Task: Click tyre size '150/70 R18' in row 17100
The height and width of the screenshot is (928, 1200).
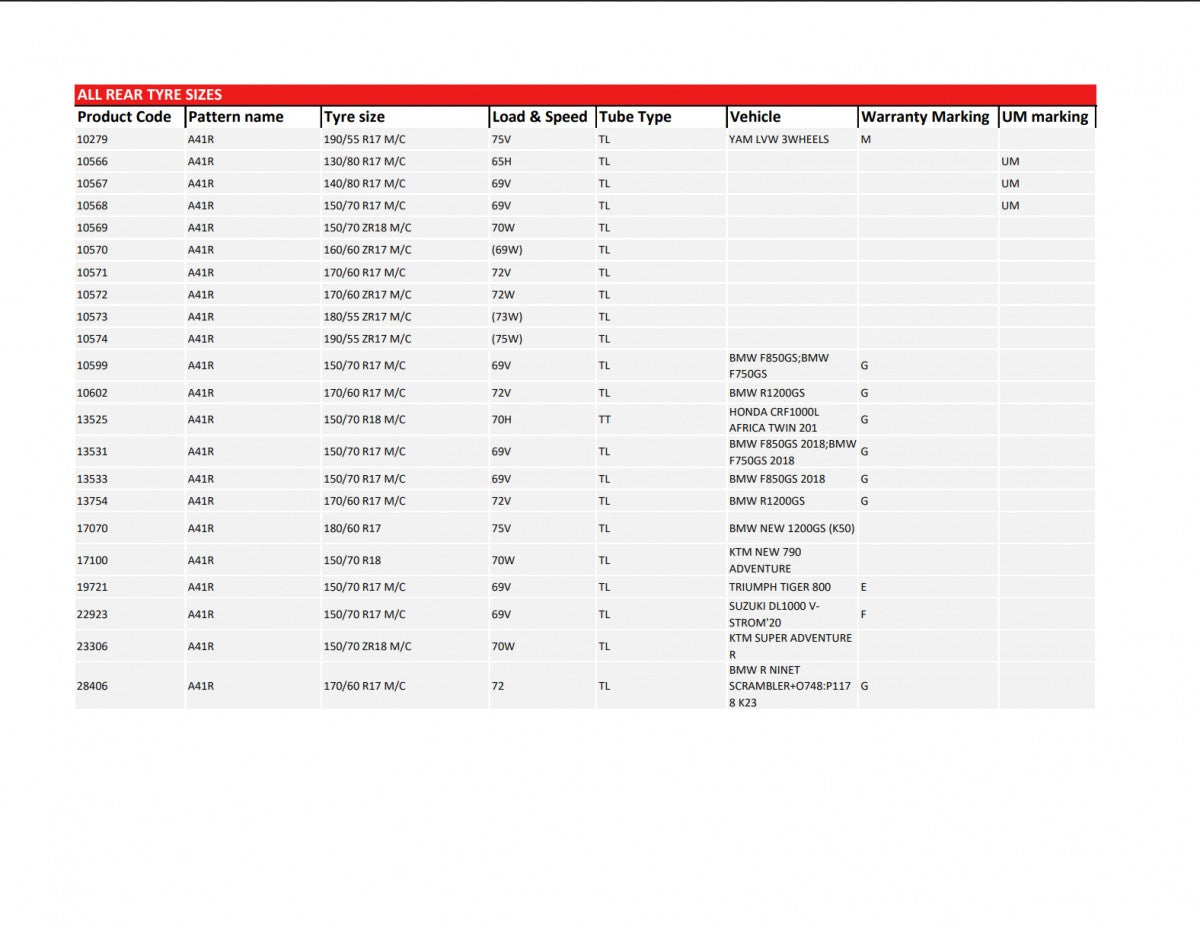Action: pyautogui.click(x=353, y=561)
